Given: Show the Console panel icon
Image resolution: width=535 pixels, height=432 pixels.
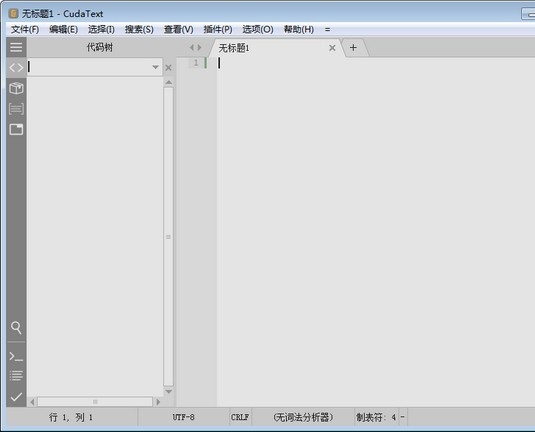Looking at the screenshot, I should [16, 357].
